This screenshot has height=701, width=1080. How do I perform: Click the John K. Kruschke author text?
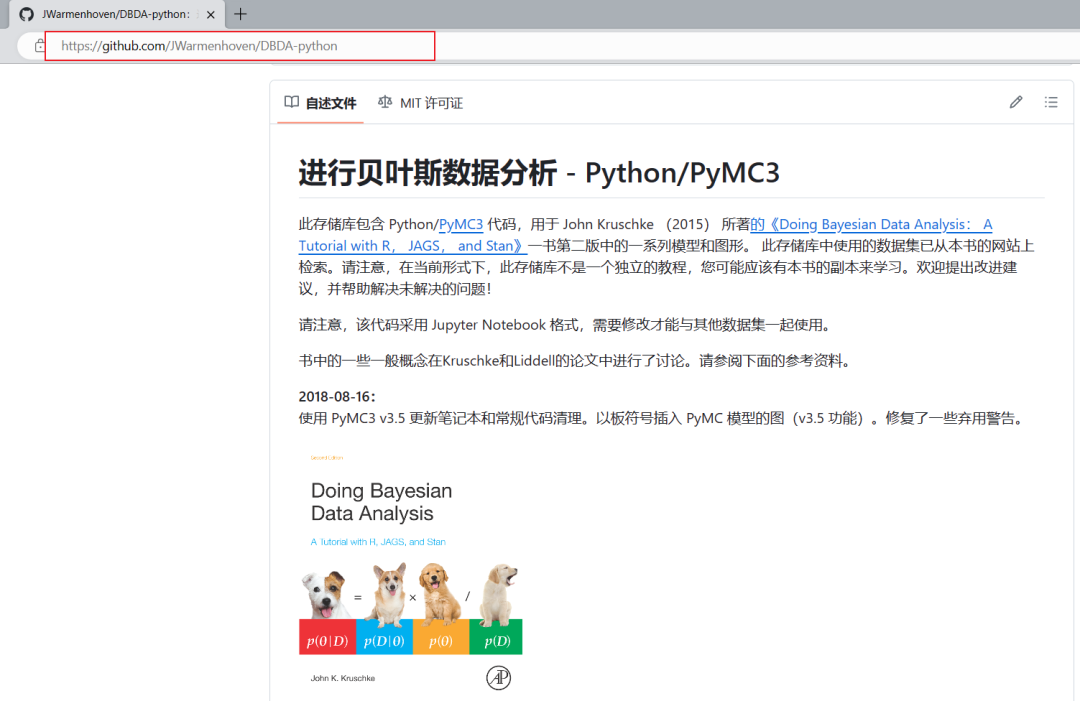pyautogui.click(x=343, y=678)
